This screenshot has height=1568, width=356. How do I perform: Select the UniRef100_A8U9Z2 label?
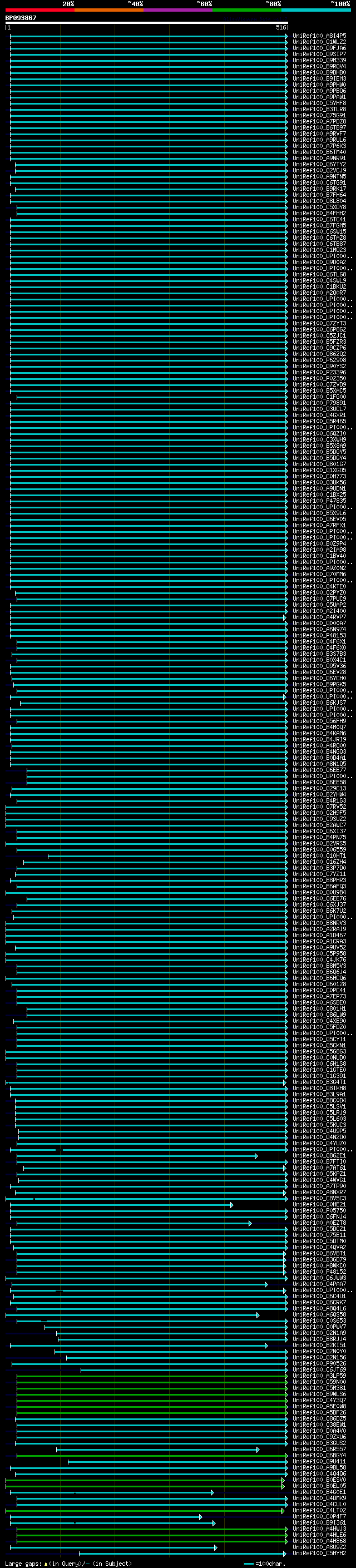pos(319,1547)
